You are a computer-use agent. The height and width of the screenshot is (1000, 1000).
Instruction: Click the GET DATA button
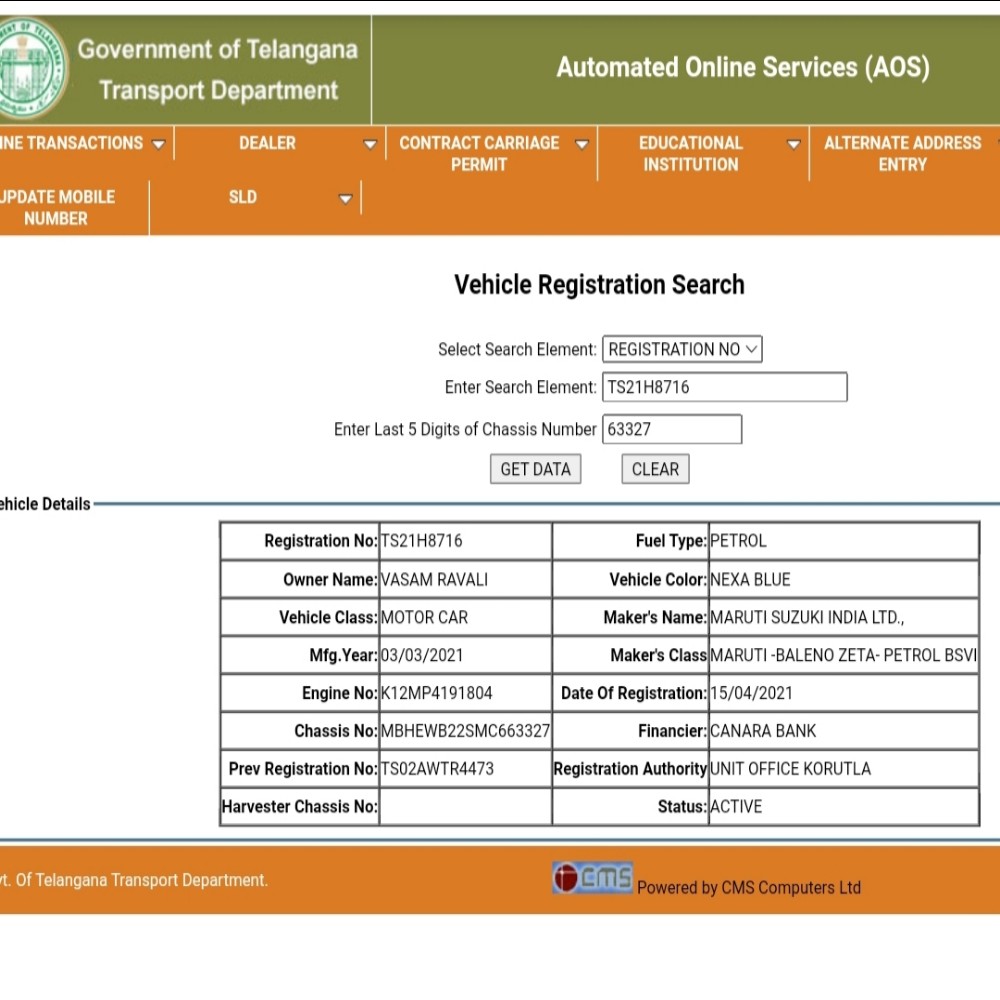(535, 469)
